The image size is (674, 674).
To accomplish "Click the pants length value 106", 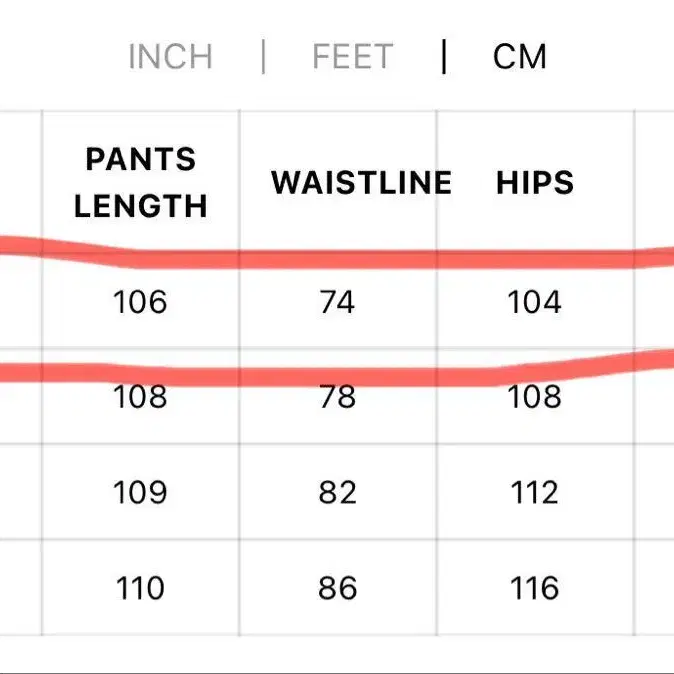I will [140, 302].
